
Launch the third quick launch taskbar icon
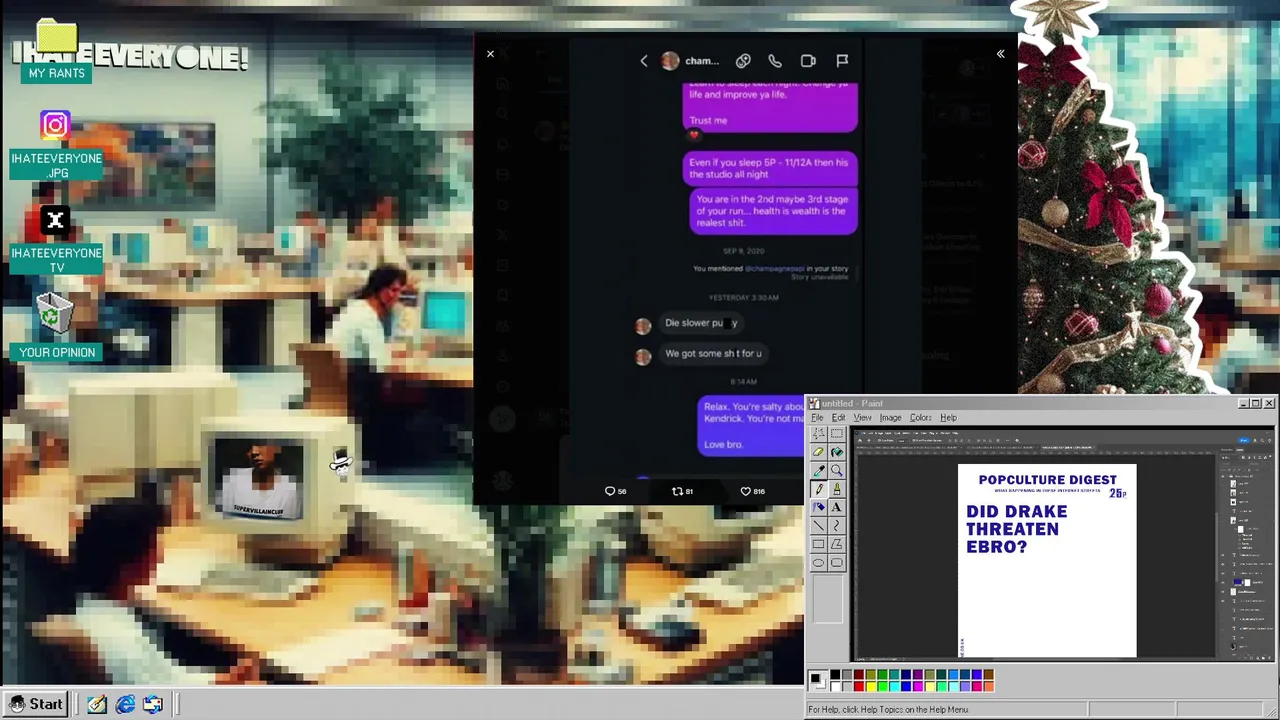point(153,704)
